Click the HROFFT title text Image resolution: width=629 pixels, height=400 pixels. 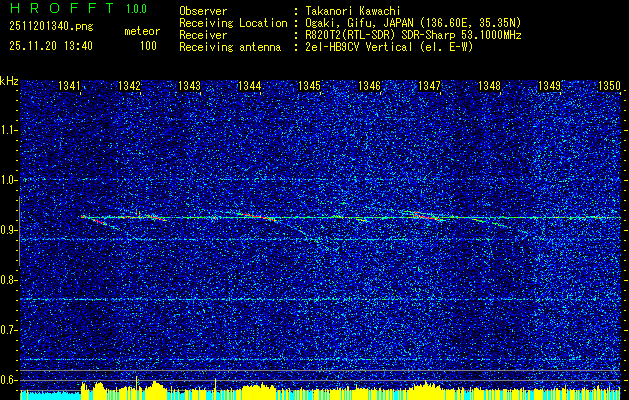coord(63,8)
